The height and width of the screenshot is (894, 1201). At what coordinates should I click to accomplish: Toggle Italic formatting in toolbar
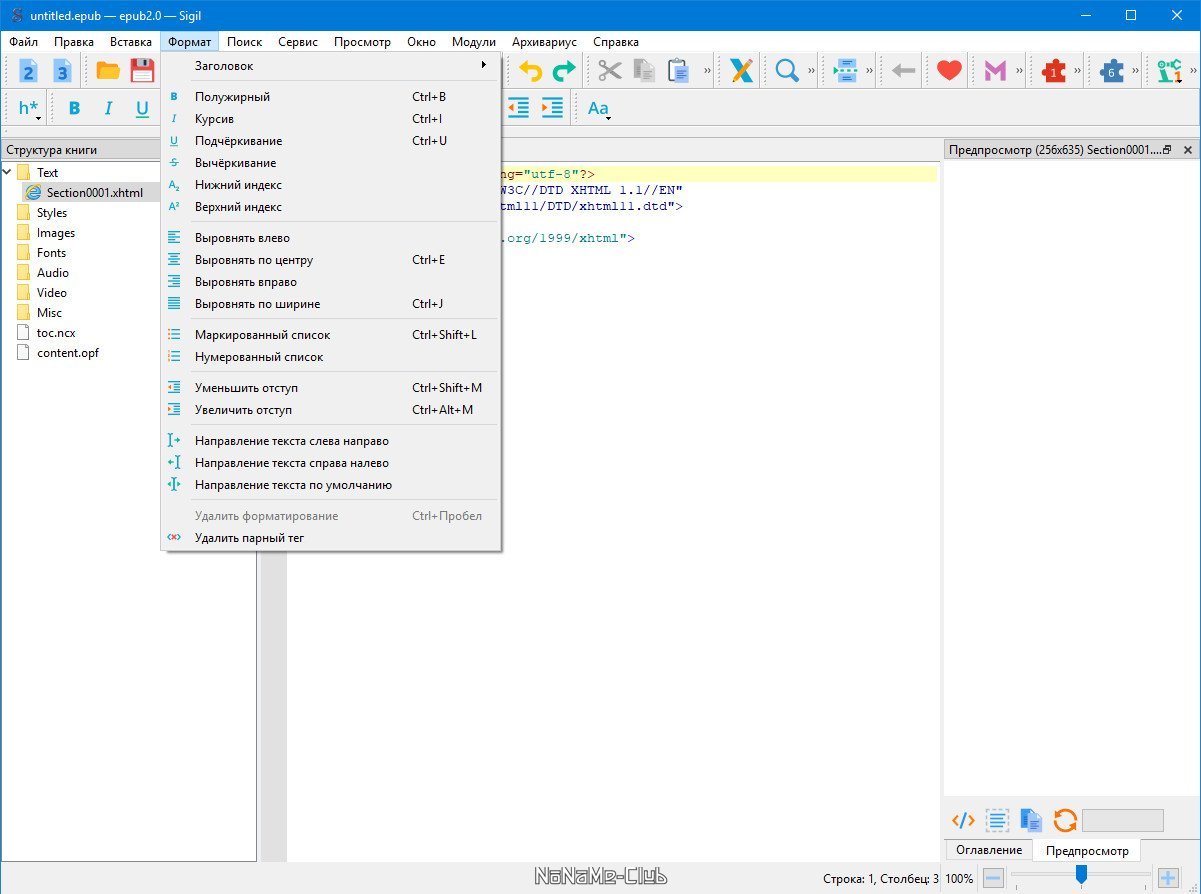pyautogui.click(x=109, y=108)
